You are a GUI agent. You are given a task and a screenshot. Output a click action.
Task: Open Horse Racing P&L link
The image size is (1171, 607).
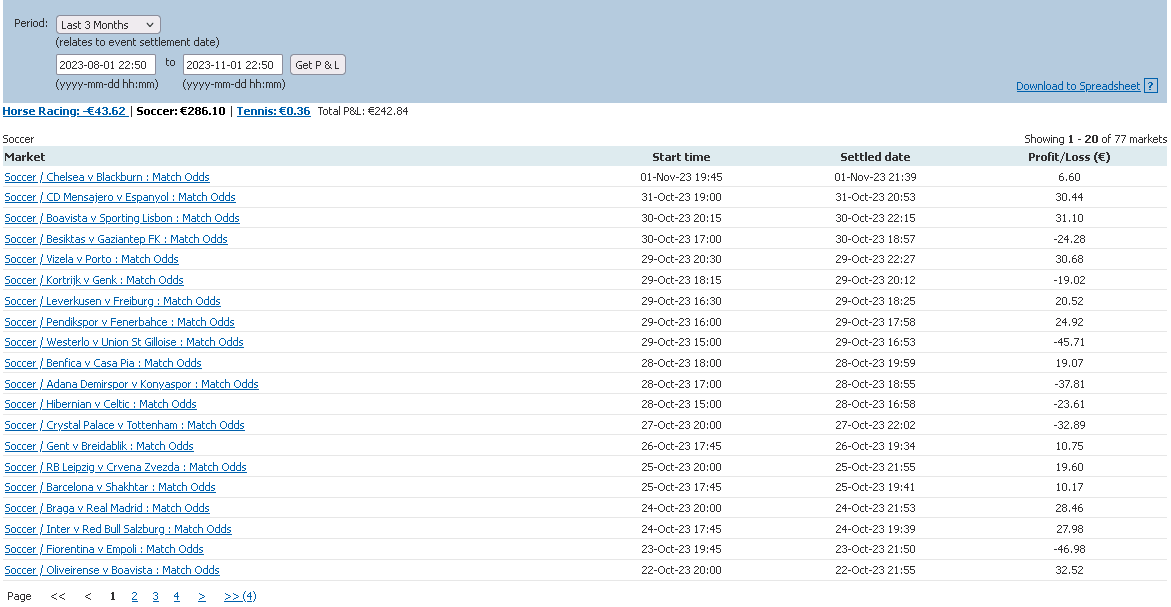point(65,111)
